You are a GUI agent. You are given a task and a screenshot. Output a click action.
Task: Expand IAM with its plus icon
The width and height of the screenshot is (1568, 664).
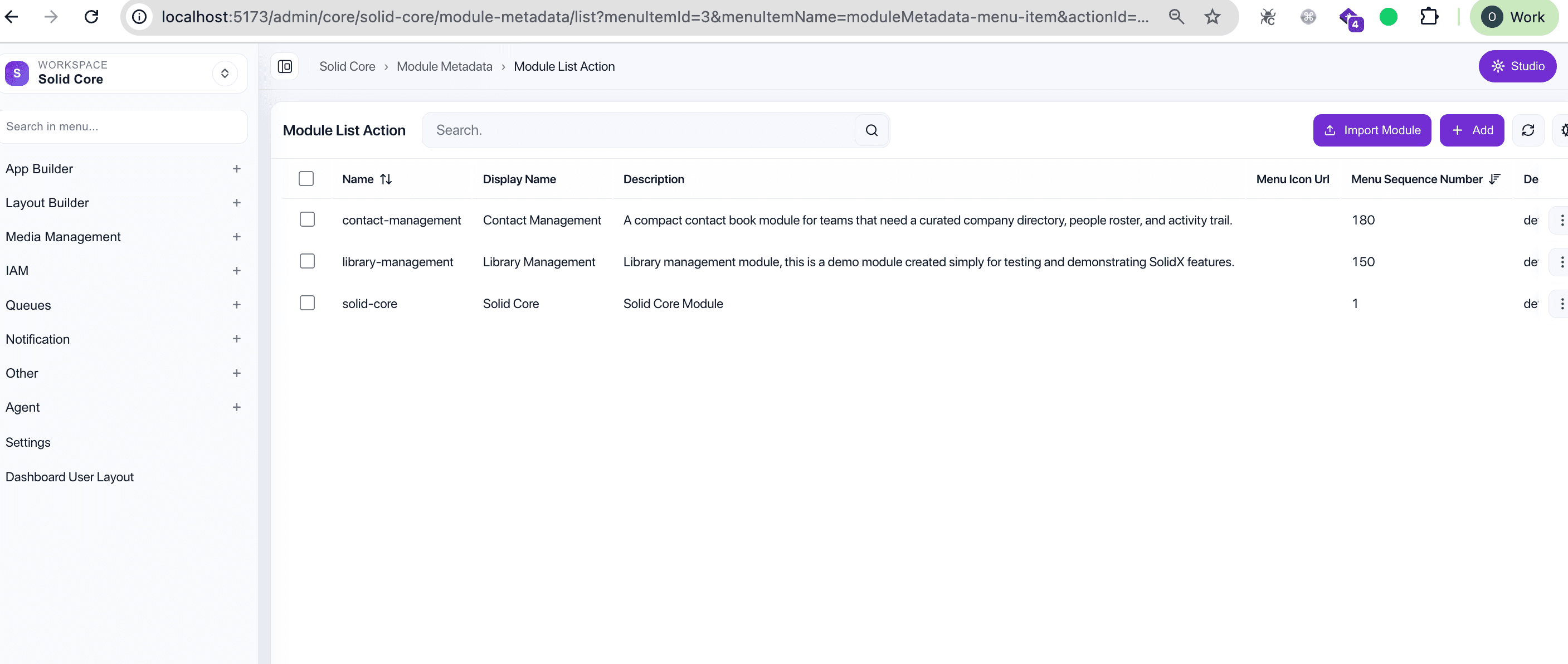point(236,271)
